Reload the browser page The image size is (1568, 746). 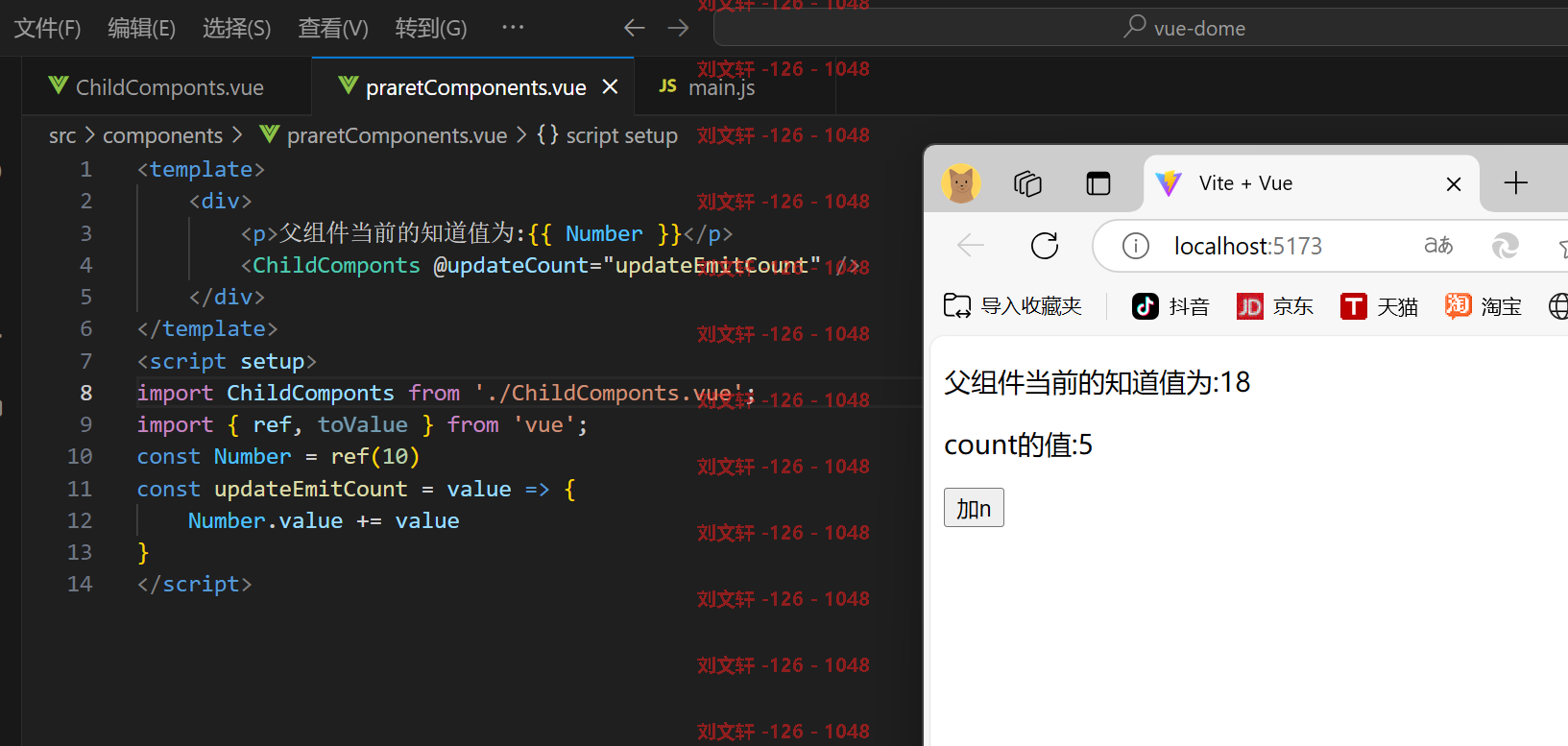pyautogui.click(x=1045, y=246)
